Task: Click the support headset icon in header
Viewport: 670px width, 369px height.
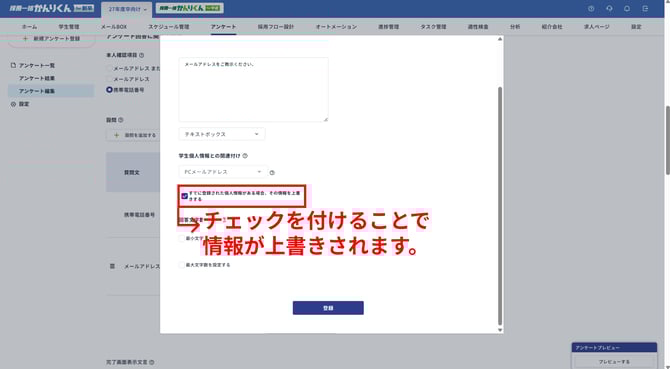Action: (609, 9)
